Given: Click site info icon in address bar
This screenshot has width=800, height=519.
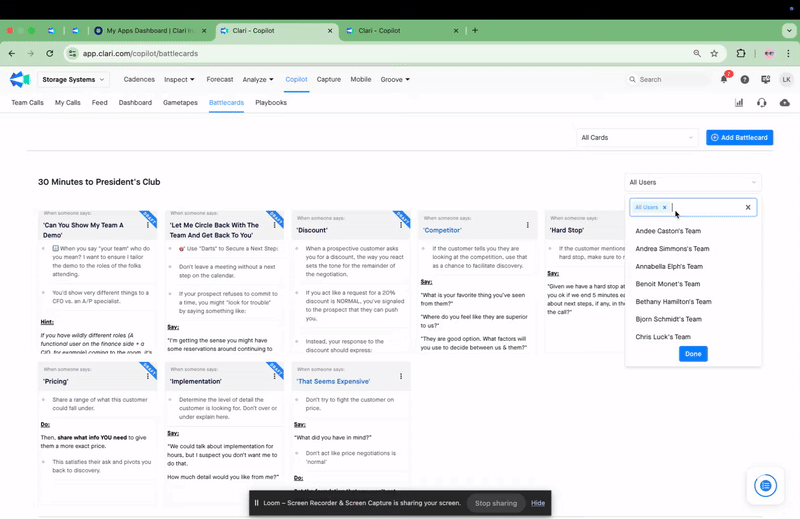Looking at the screenshot, I should click(x=72, y=53).
